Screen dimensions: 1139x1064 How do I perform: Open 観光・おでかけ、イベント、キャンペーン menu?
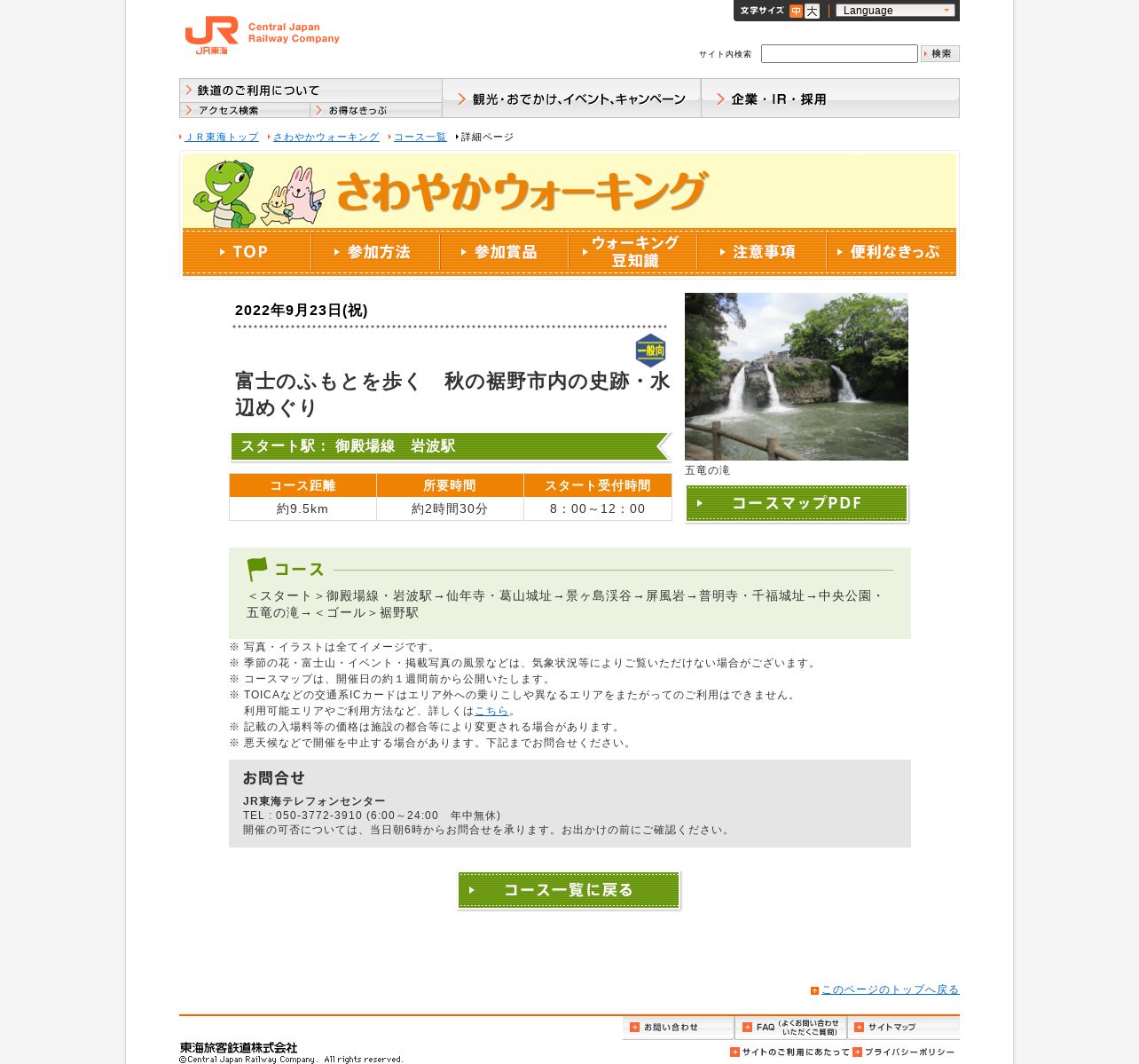pyautogui.click(x=571, y=99)
